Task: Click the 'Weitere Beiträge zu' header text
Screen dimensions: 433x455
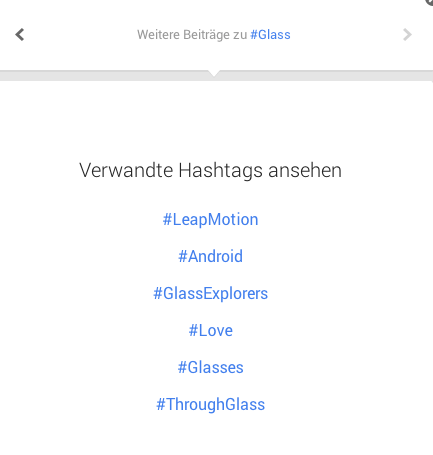Action: coord(192,34)
